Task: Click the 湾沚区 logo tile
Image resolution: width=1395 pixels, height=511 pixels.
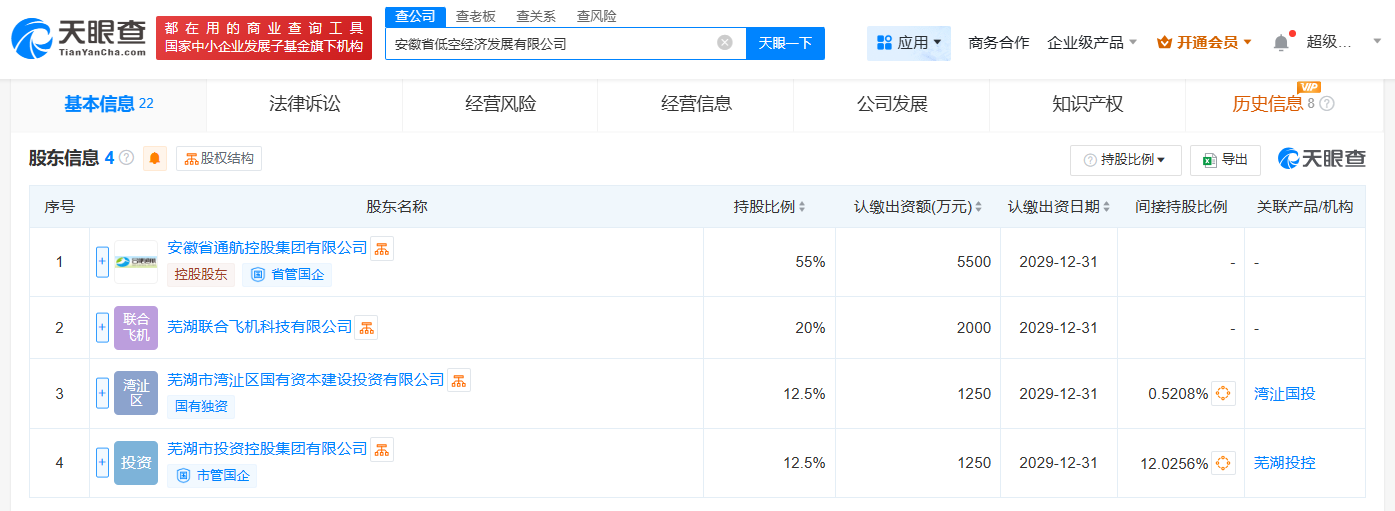Action: (136, 393)
